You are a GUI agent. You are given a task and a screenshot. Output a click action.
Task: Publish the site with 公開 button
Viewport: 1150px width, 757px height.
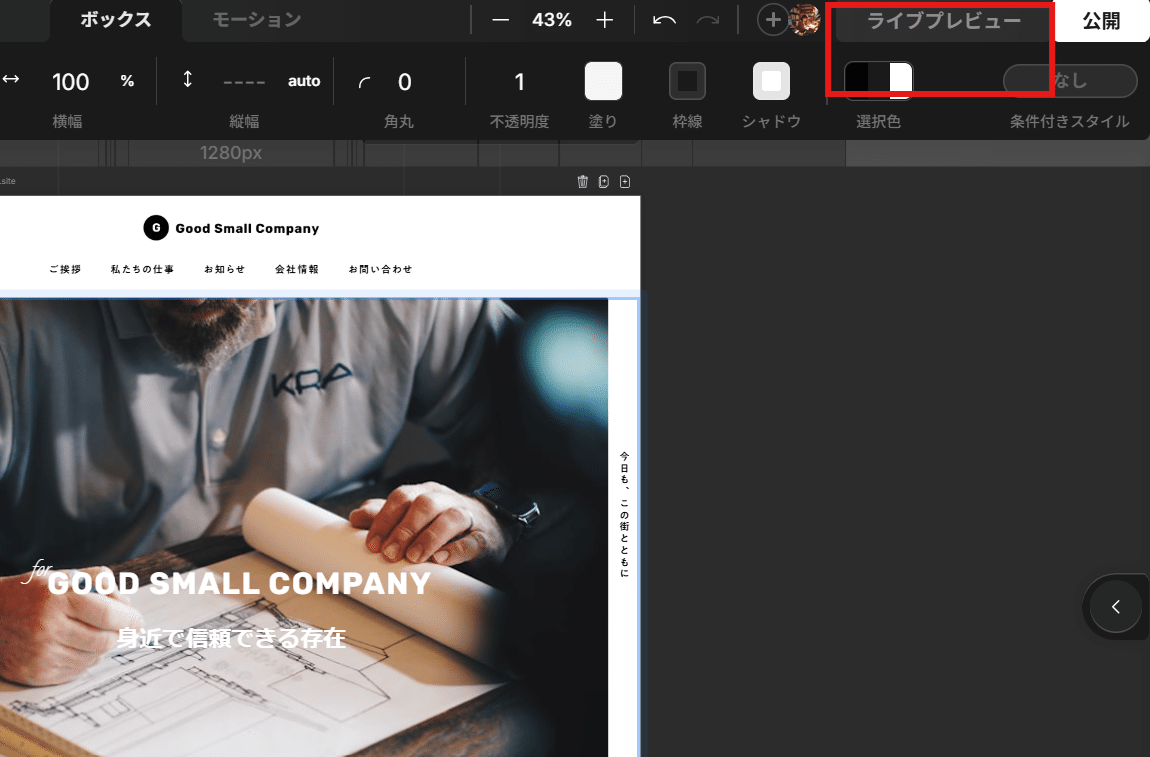click(1102, 21)
